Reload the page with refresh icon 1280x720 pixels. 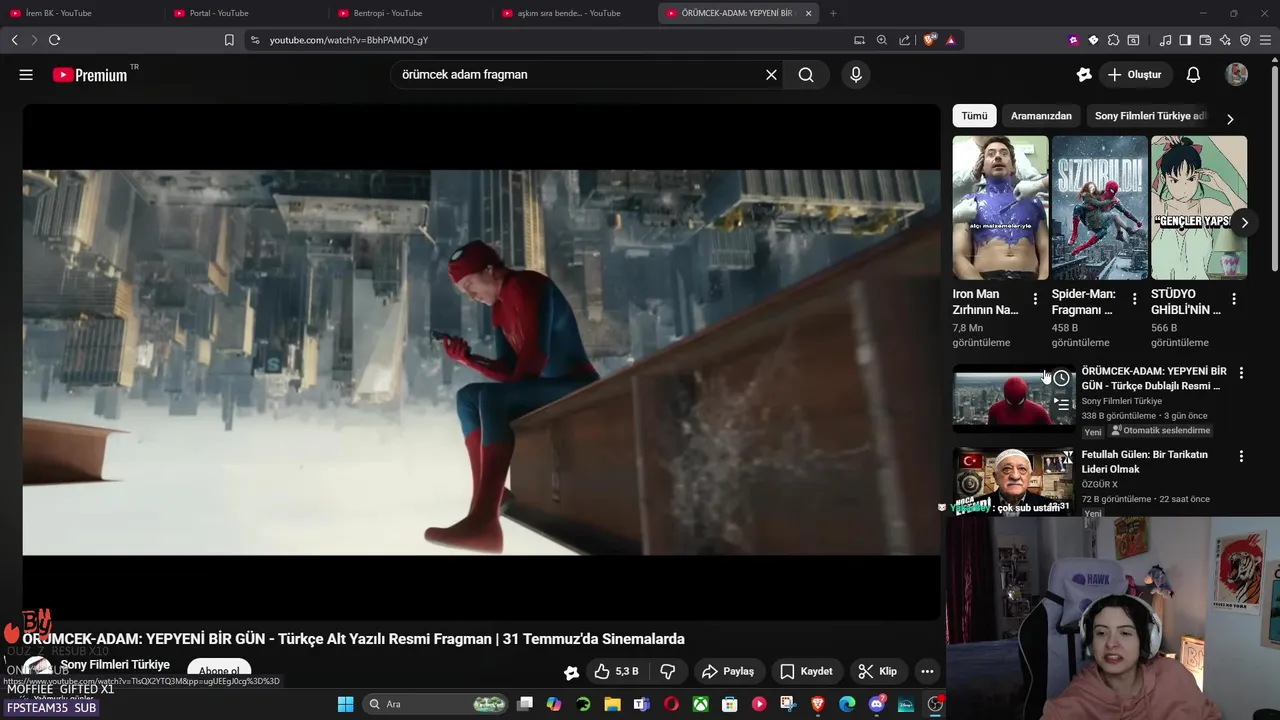(x=54, y=40)
